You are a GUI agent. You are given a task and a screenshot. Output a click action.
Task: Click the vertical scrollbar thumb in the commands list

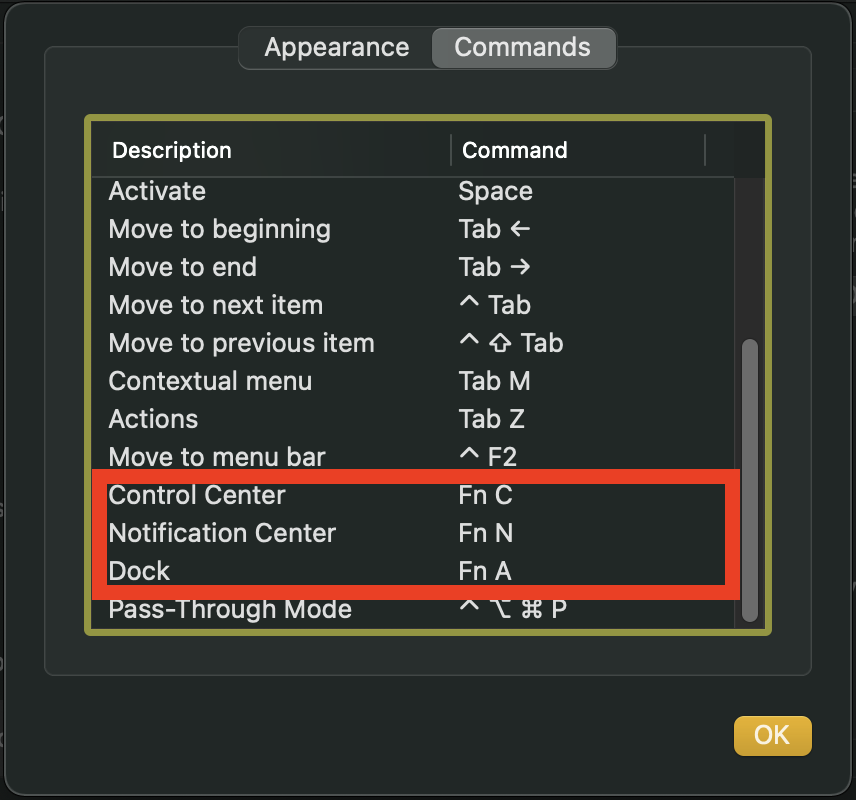point(750,480)
